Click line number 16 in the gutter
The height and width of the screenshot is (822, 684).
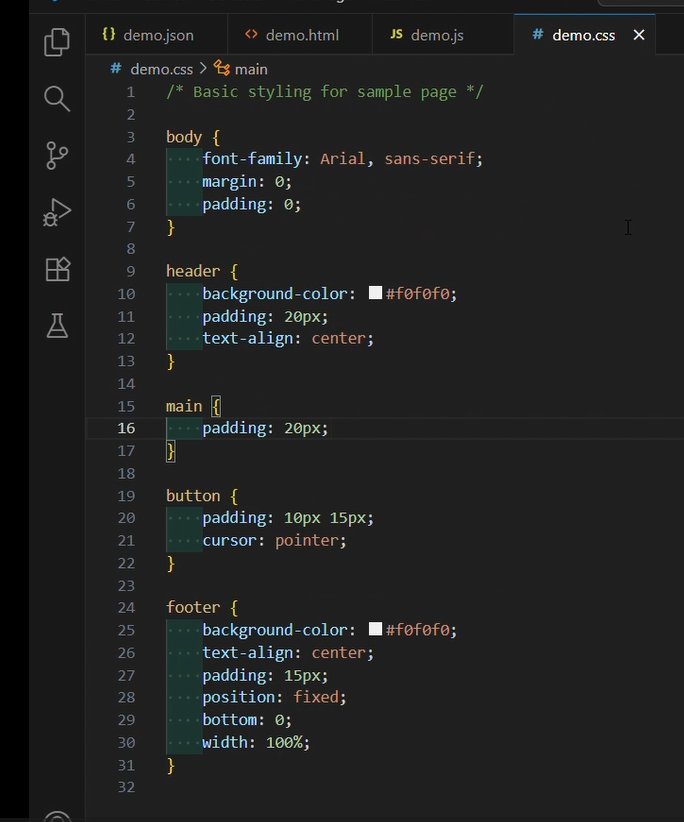[x=127, y=428]
